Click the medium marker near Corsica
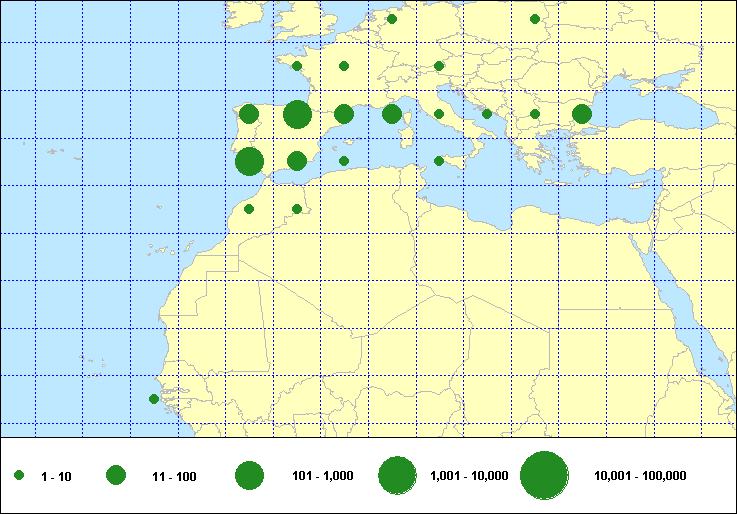 [x=392, y=114]
